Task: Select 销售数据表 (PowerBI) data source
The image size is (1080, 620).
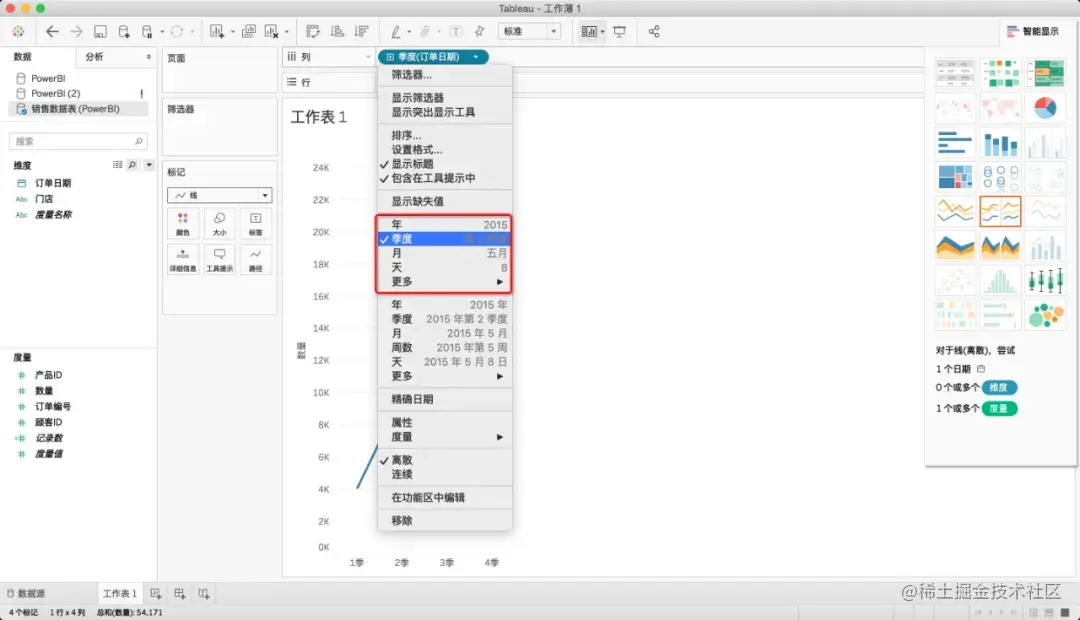Action: coord(78,109)
